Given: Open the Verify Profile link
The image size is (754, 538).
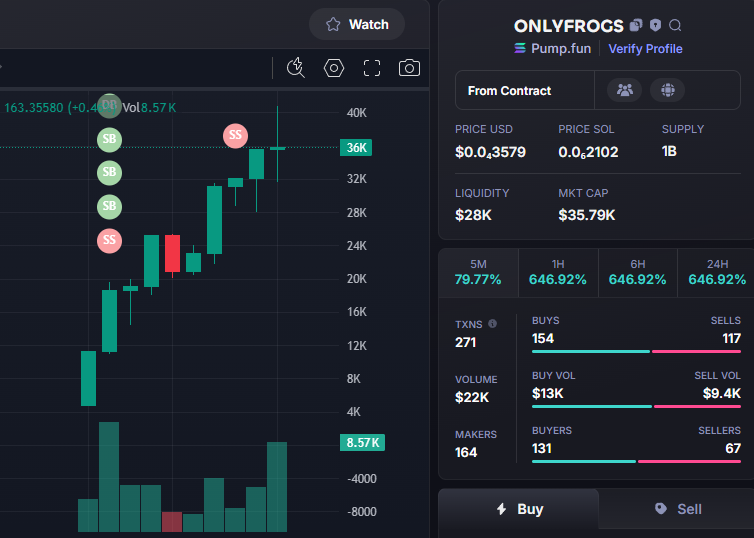Looking at the screenshot, I should (x=645, y=49).
